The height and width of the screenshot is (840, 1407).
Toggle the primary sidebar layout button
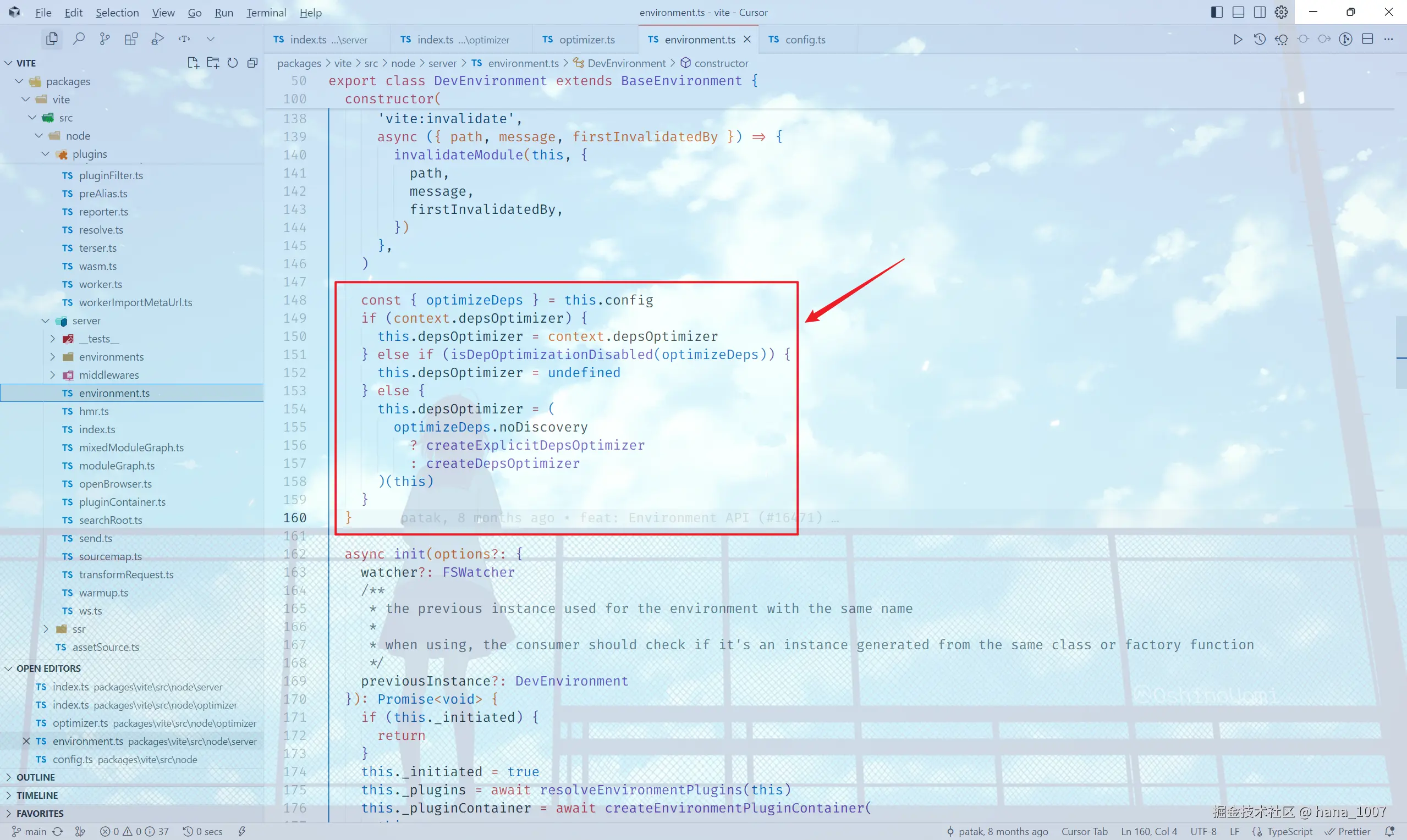1217,12
